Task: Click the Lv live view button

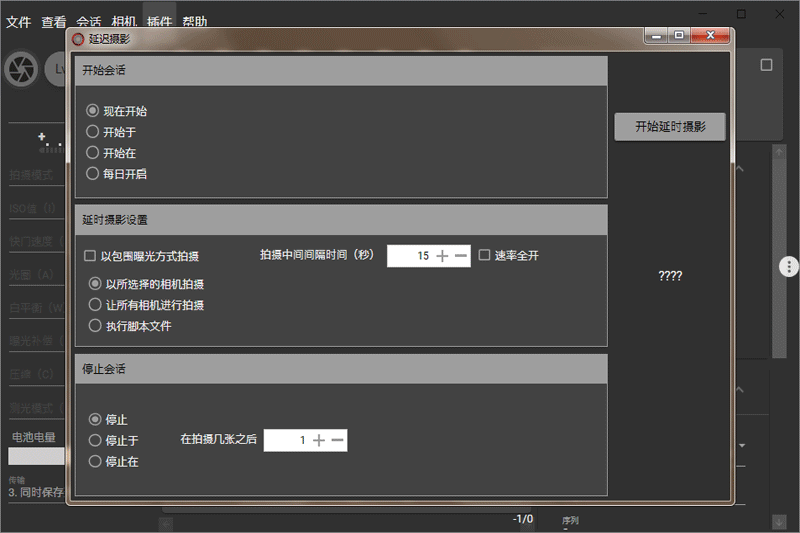Action: pyautogui.click(x=55, y=68)
